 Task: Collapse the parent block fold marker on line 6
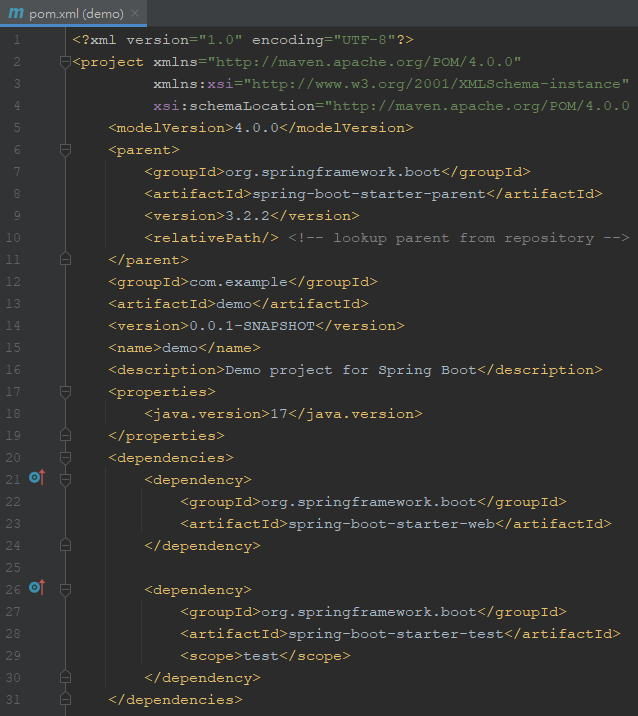tap(65, 150)
